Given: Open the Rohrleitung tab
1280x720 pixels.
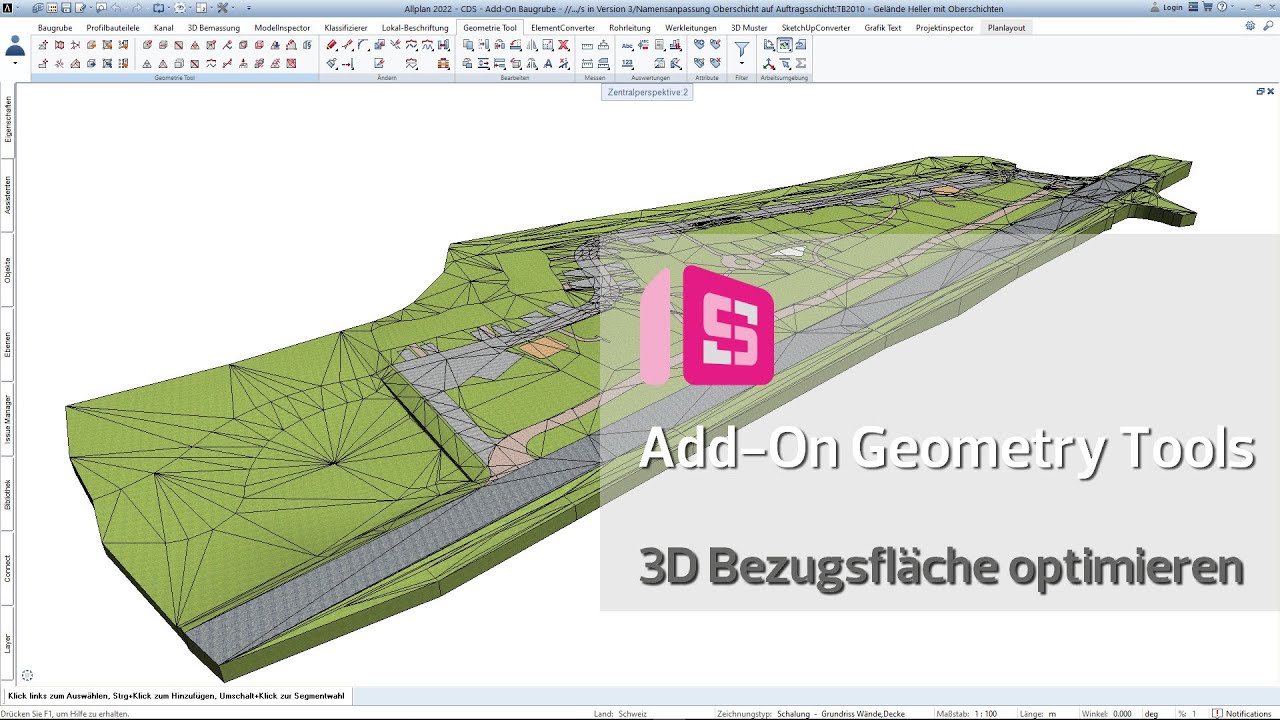Looking at the screenshot, I should pos(630,27).
